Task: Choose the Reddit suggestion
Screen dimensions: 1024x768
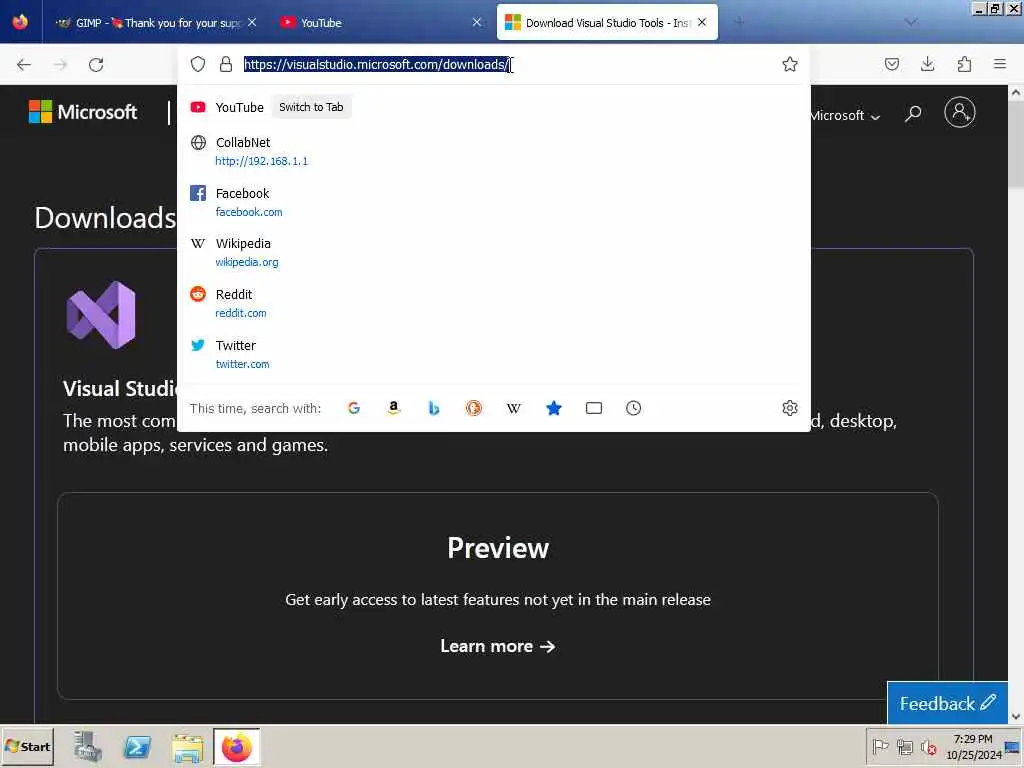Action: click(494, 304)
